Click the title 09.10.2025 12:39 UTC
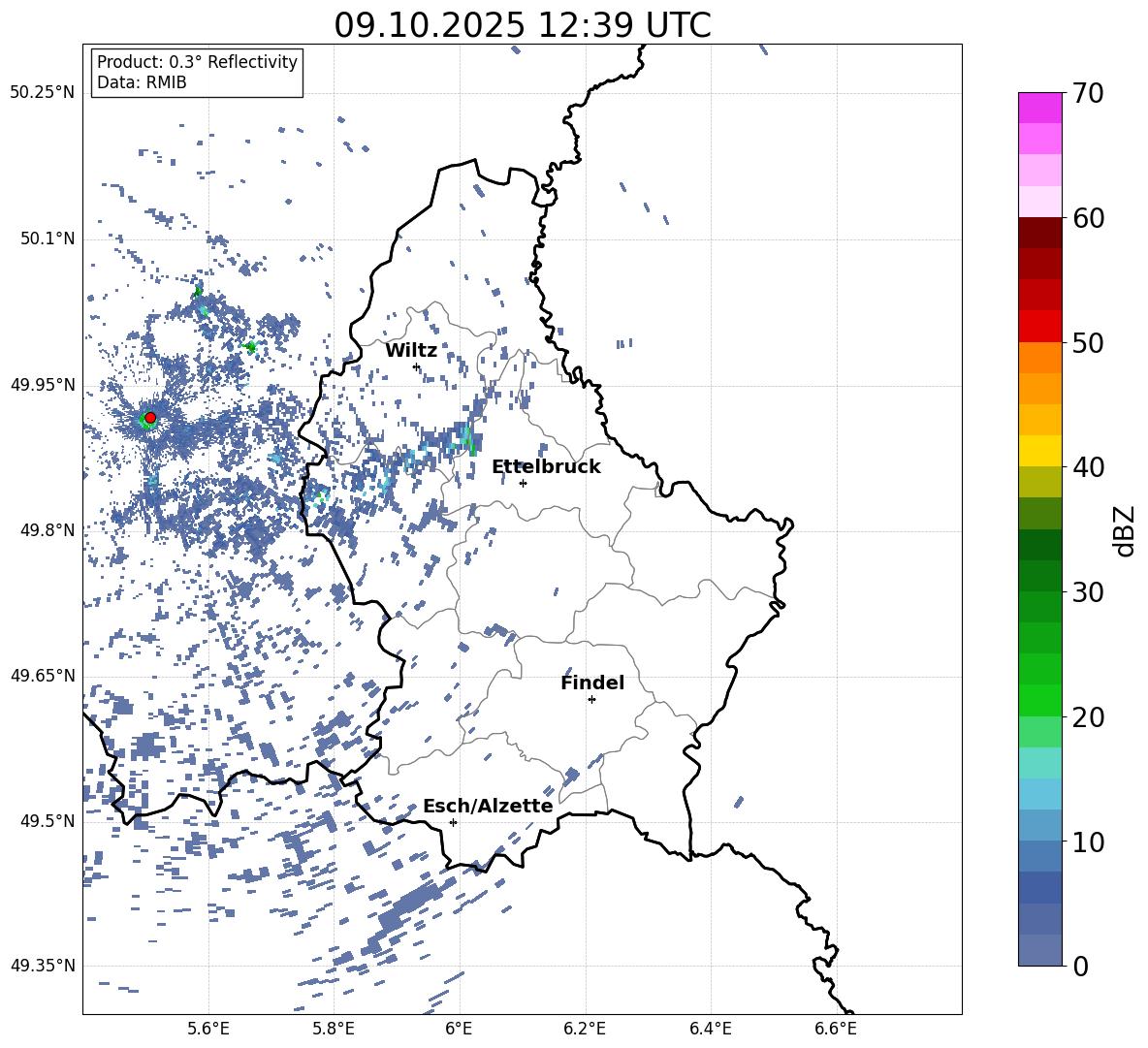The image size is (1148, 1048). point(523,25)
